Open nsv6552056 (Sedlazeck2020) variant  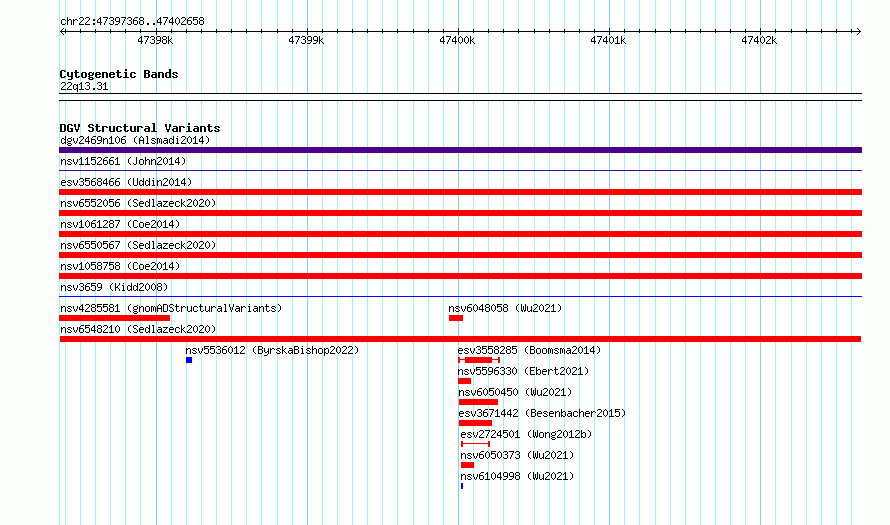point(138,203)
